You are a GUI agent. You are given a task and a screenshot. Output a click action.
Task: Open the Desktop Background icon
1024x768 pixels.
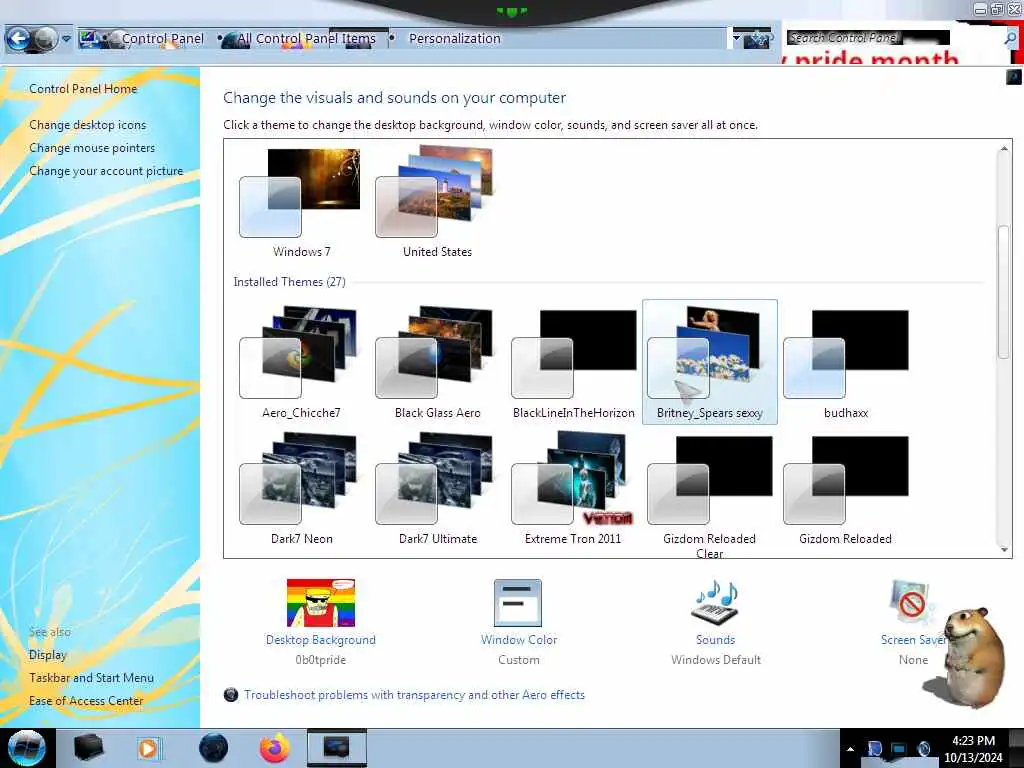[321, 603]
